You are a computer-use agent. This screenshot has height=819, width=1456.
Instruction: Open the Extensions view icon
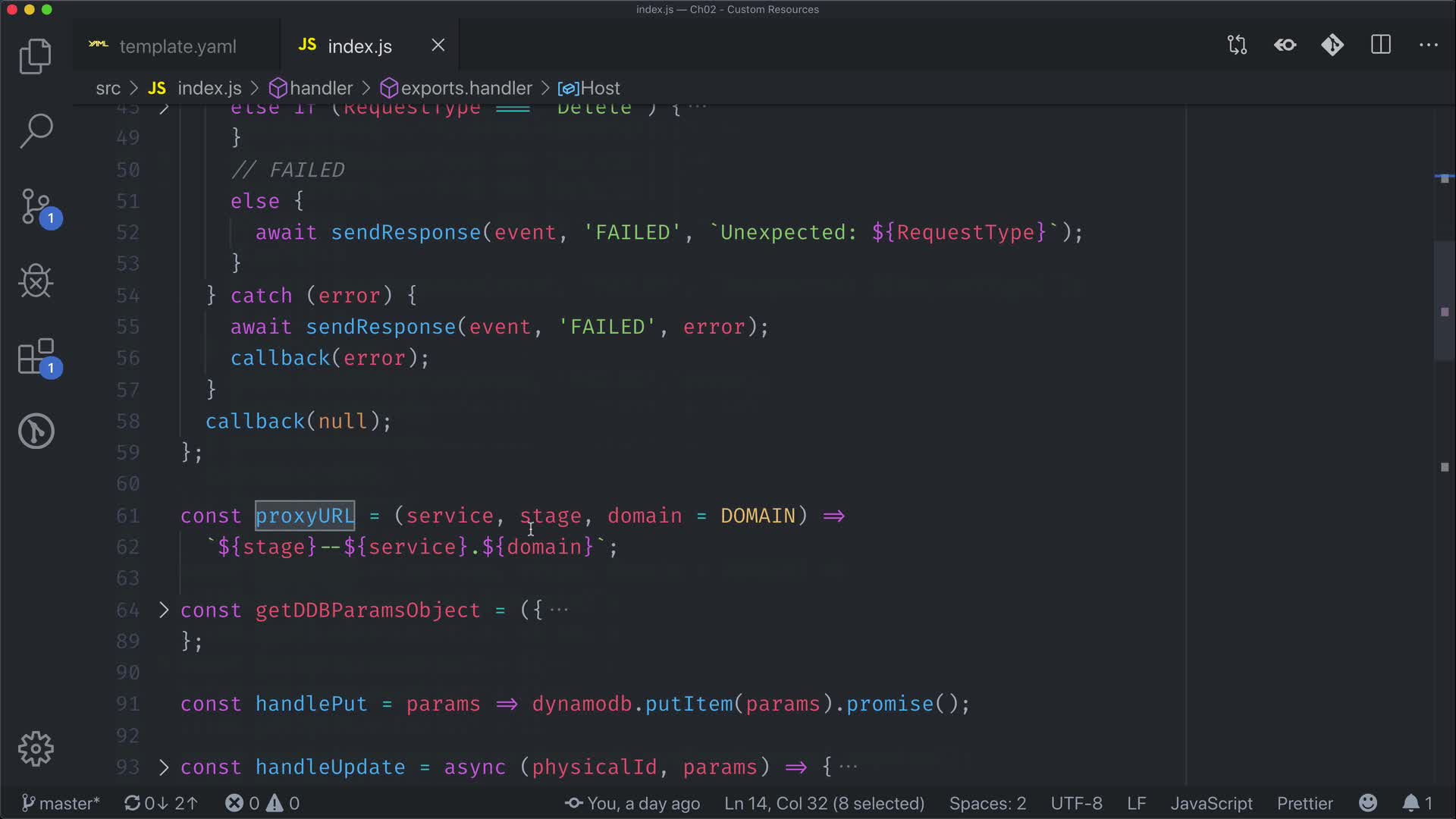coord(36,356)
